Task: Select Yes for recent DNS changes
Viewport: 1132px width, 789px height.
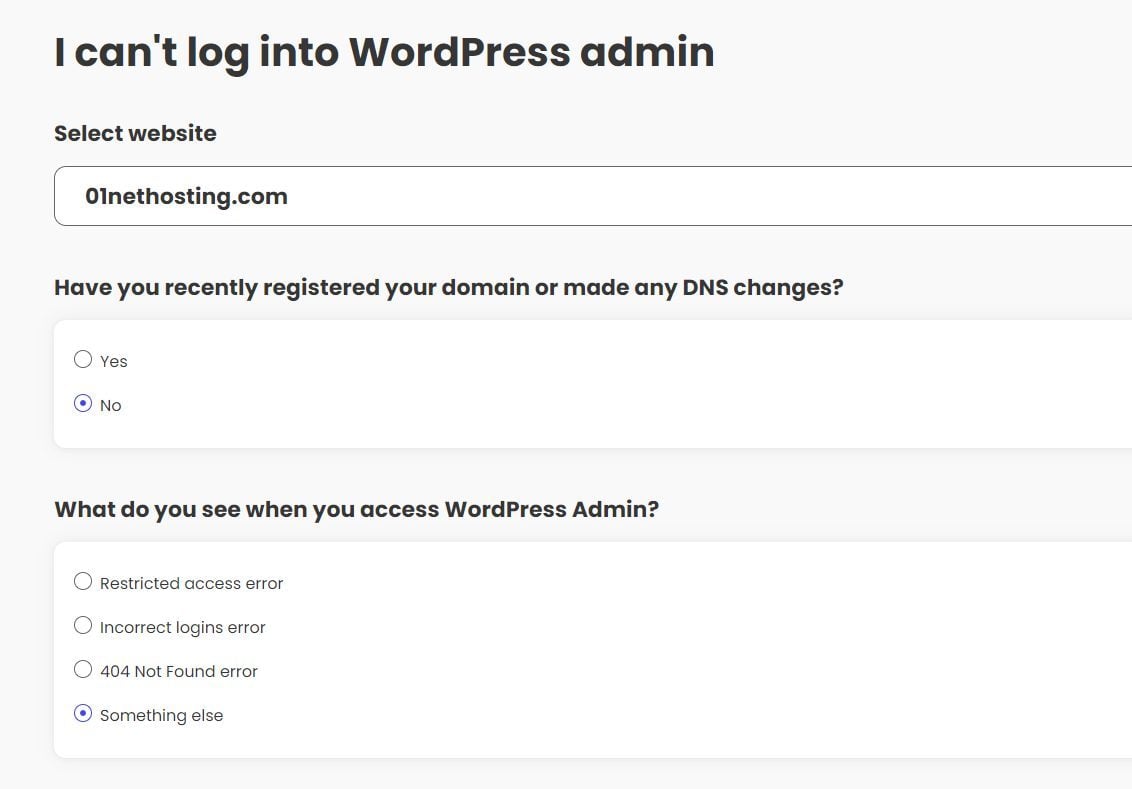Action: pos(83,359)
